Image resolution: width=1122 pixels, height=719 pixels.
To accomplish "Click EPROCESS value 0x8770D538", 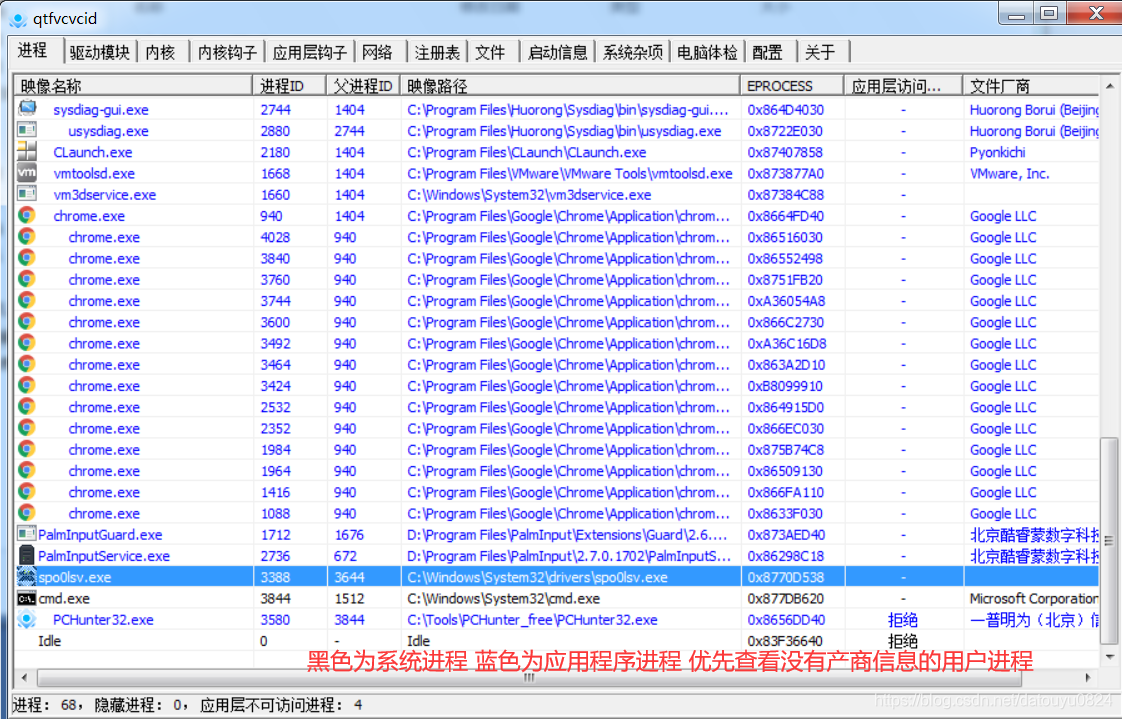I will (786, 577).
